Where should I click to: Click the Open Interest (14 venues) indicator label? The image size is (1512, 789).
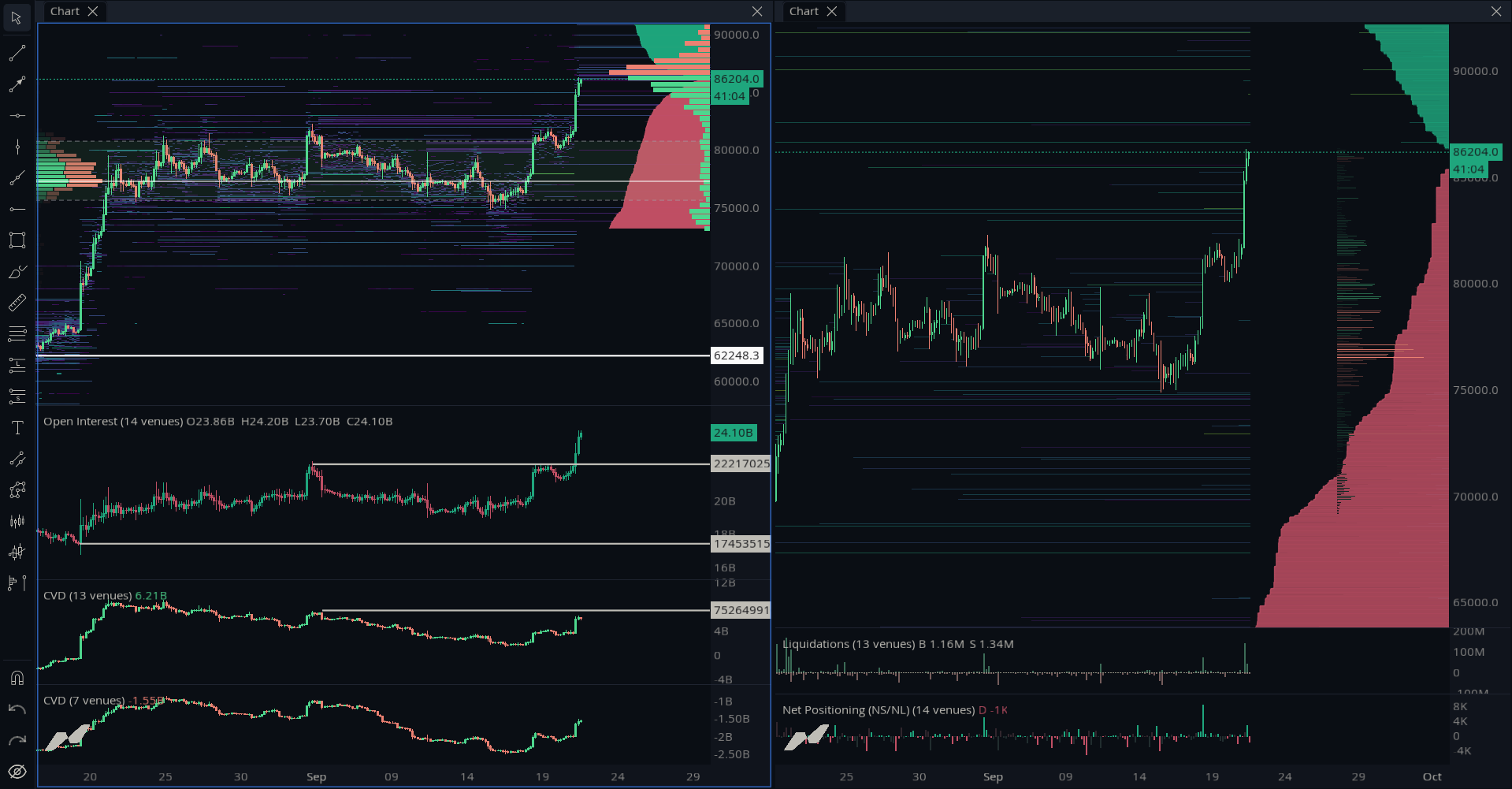pos(113,422)
